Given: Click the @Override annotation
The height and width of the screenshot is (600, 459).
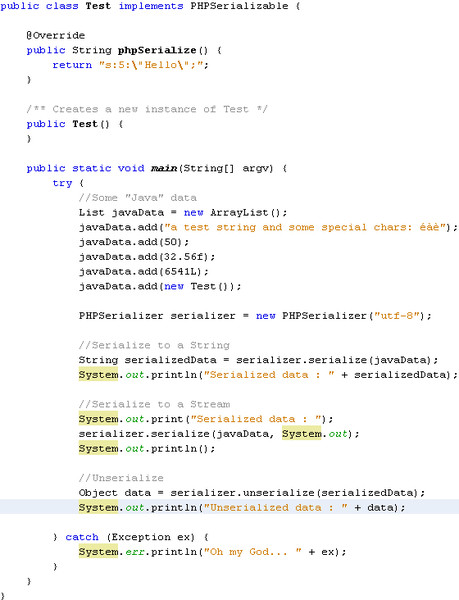Looking at the screenshot, I should point(55,35).
